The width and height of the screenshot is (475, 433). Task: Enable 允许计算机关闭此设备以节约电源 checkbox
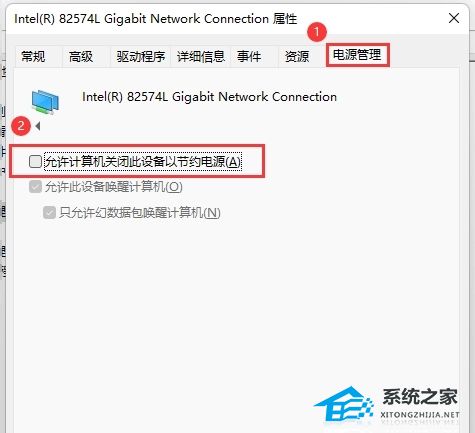coord(35,162)
